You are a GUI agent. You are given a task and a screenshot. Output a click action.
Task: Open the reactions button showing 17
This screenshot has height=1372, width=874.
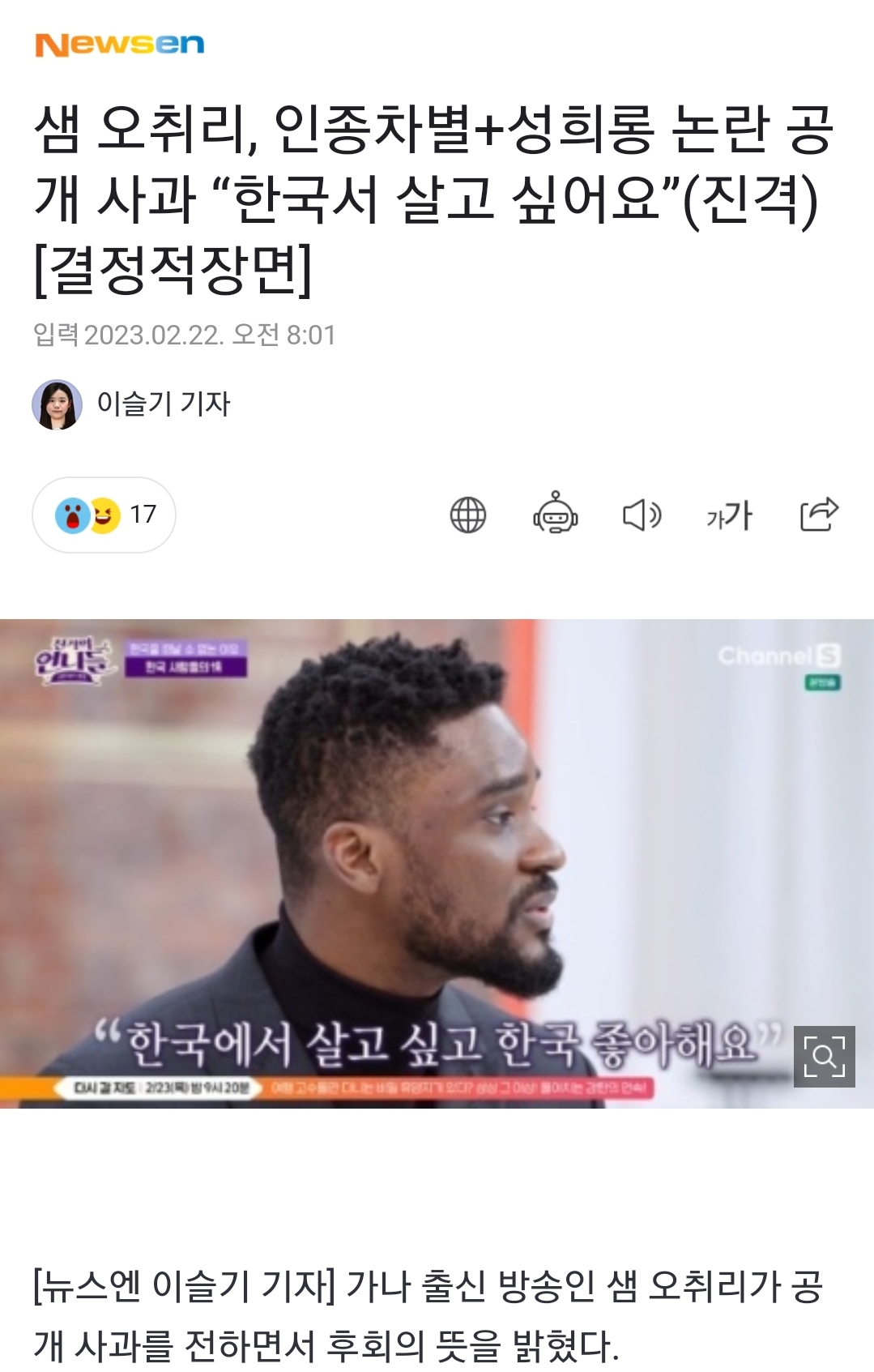coord(104,515)
